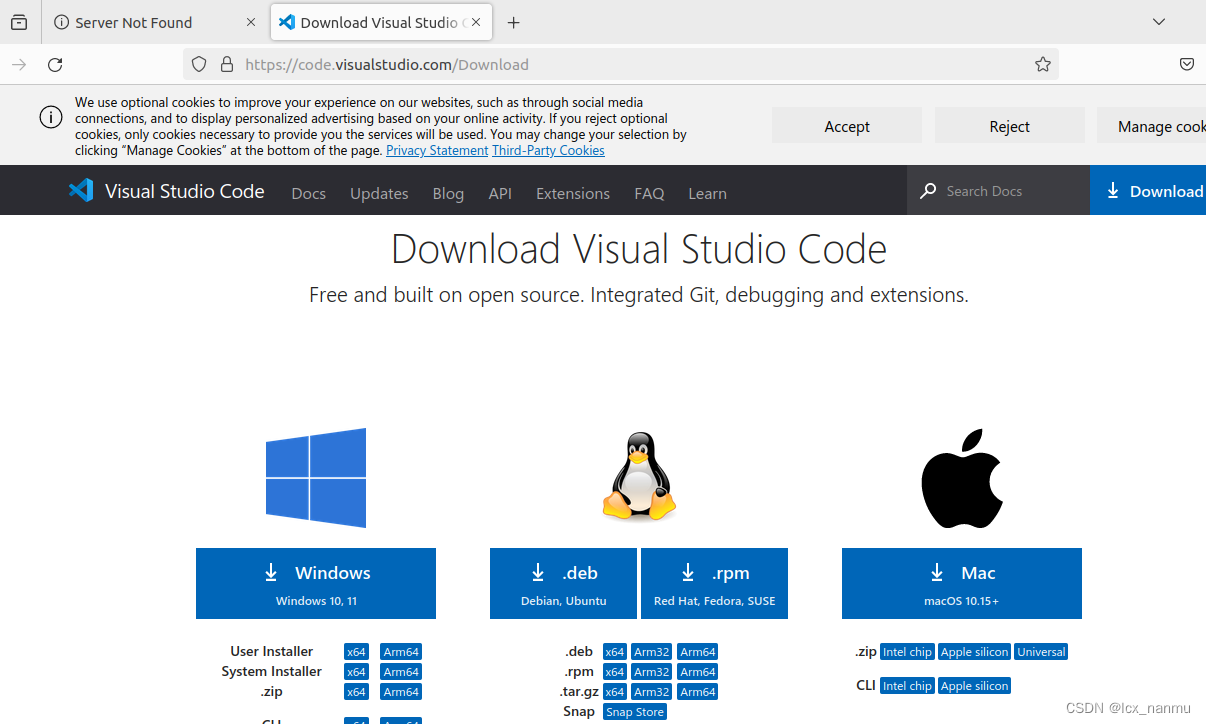Screen dimensions: 1206x724
Task: Select System Installer Arm64 for Windows
Action: point(401,672)
